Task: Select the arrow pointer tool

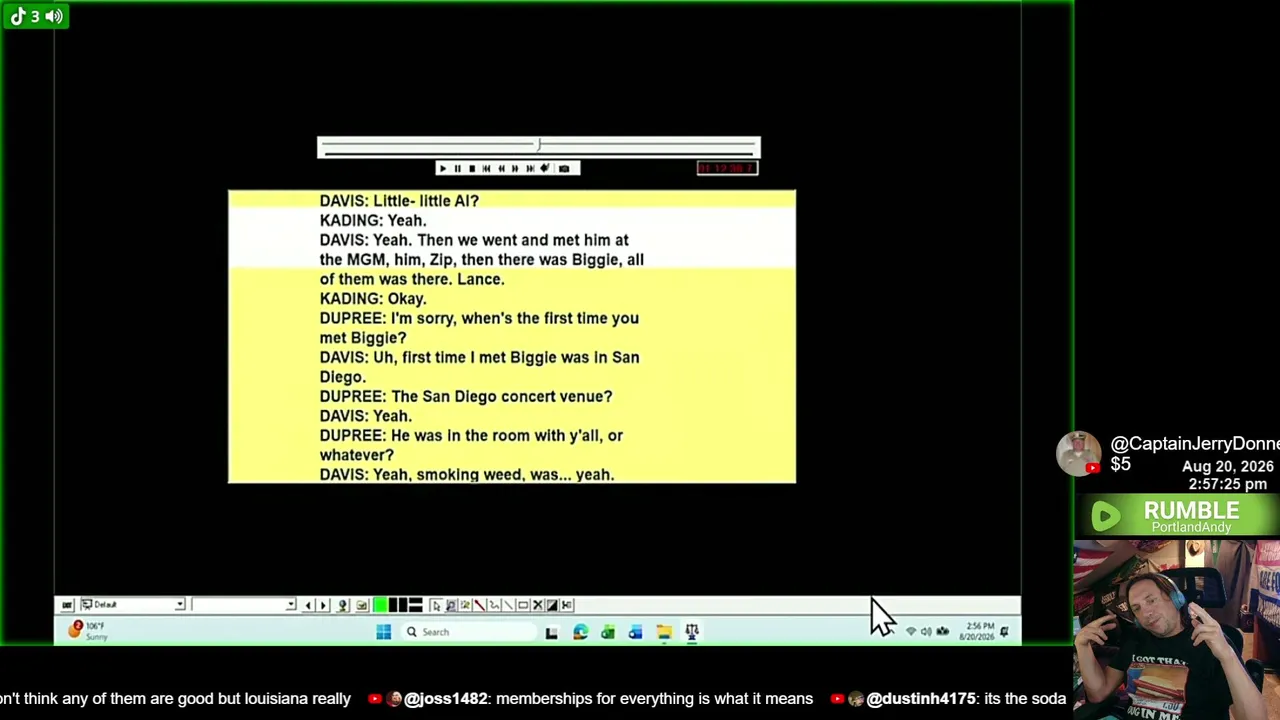Action: [x=435, y=604]
